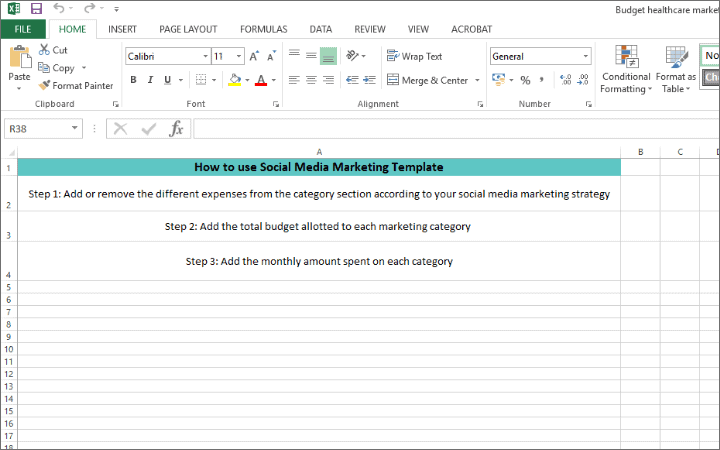This screenshot has height=450, width=720.
Task: Switch to the Page Layout tab
Action: pos(189,30)
